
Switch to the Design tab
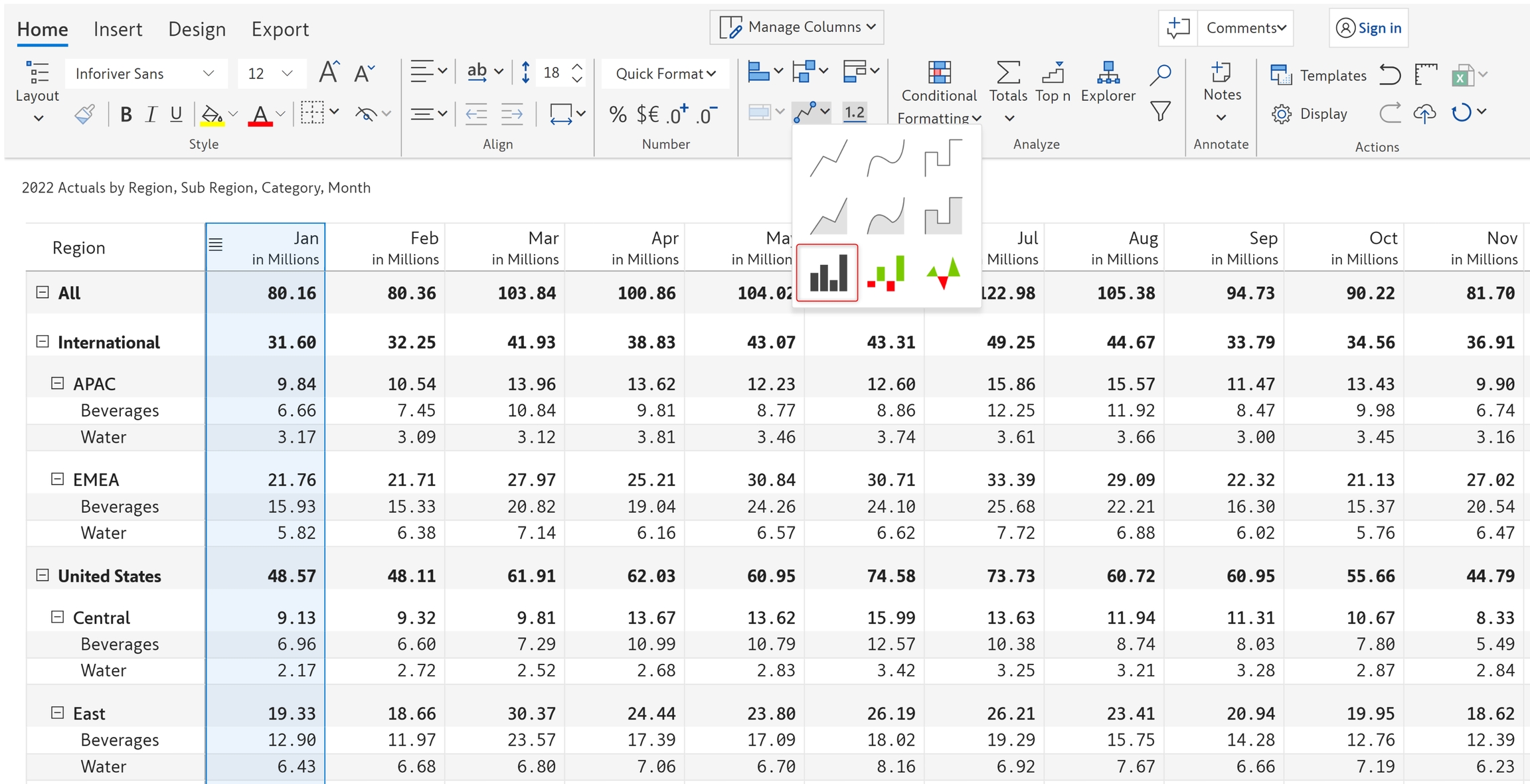pyautogui.click(x=197, y=29)
